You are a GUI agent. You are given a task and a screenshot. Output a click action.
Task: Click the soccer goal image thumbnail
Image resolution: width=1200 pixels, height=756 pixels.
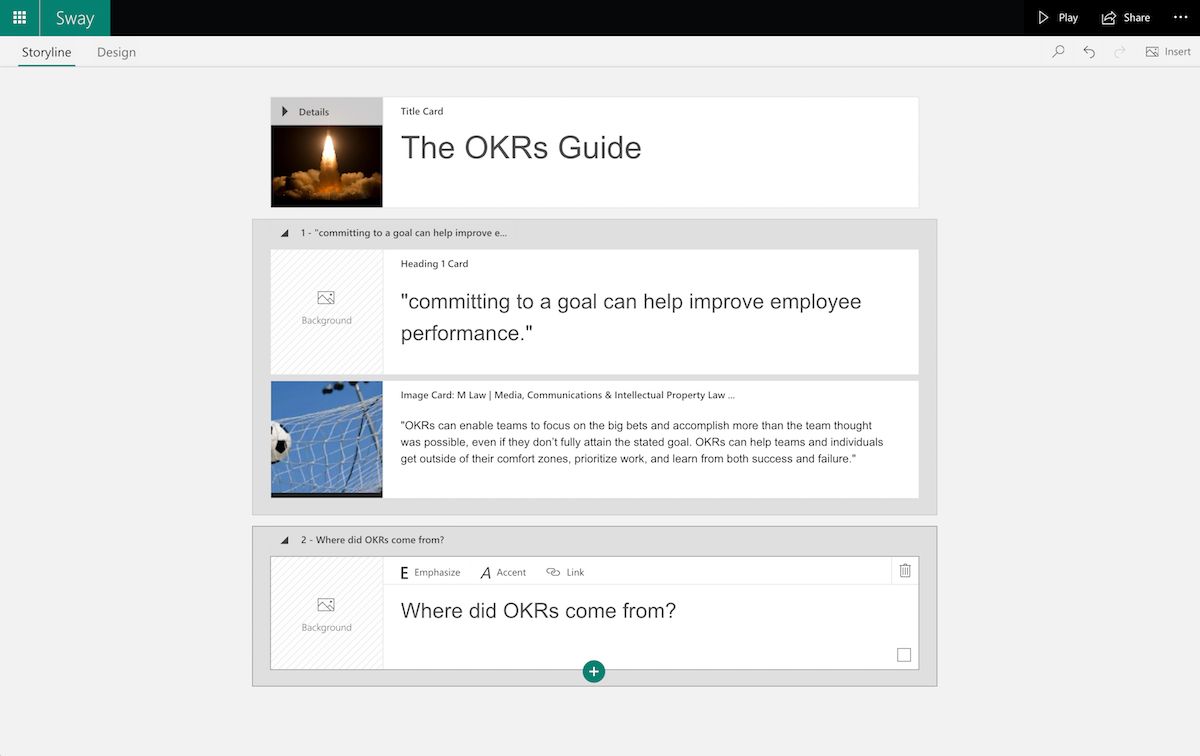[326, 438]
